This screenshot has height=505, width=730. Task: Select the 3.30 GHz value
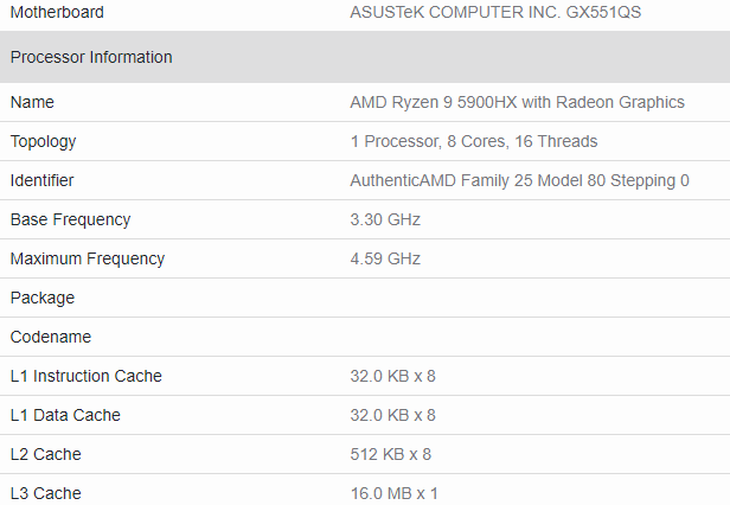point(385,220)
